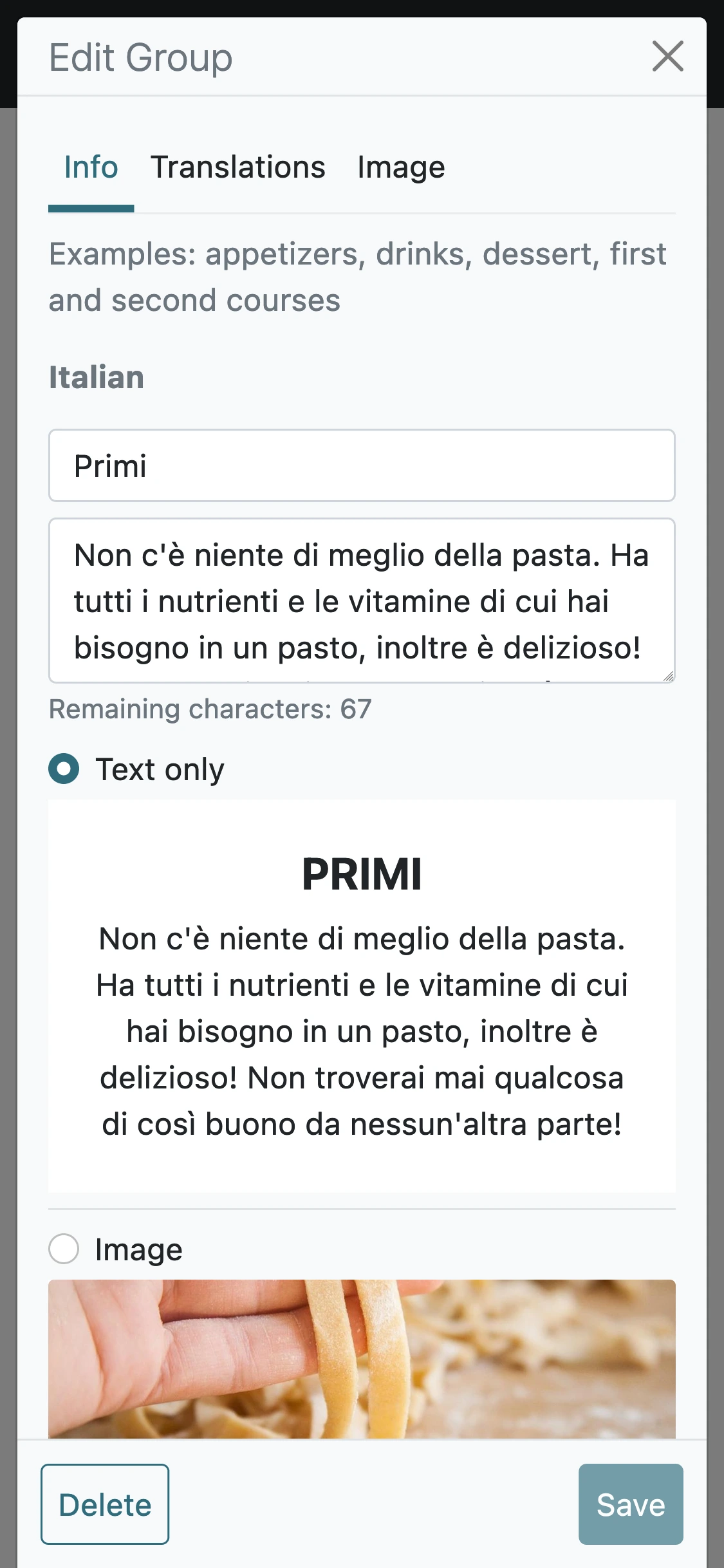This screenshot has width=724, height=1568.
Task: Save the group changes
Action: (630, 1504)
